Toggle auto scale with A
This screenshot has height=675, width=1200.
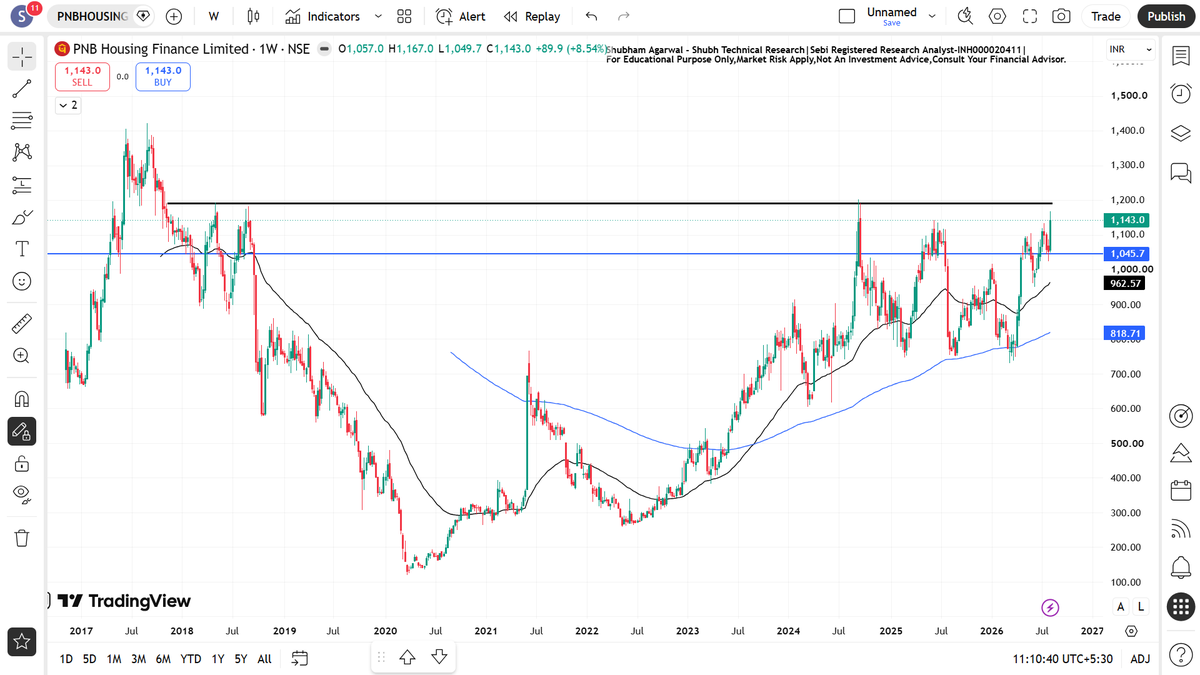coord(1120,607)
